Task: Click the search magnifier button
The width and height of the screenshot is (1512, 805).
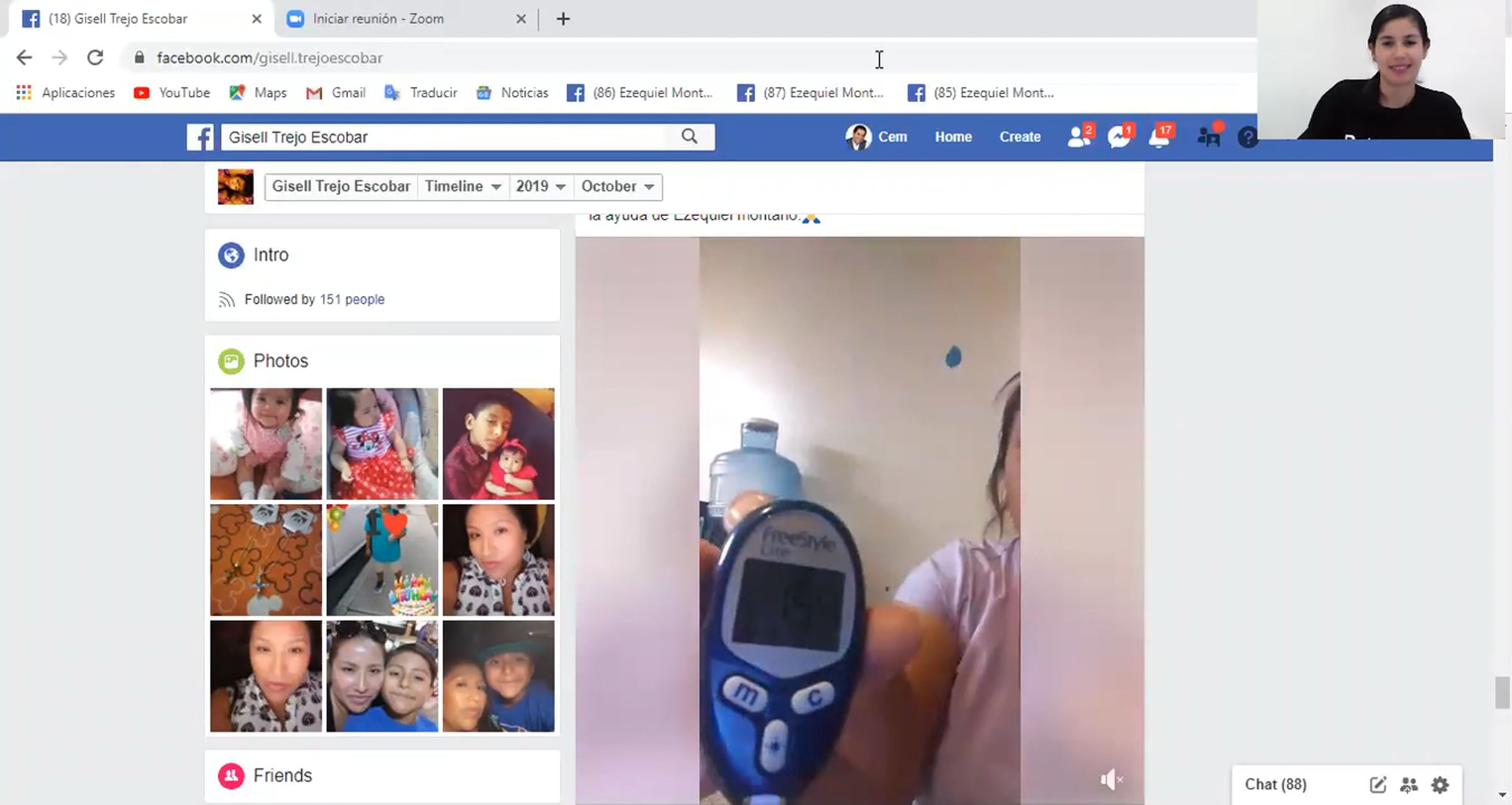Action: pyautogui.click(x=689, y=137)
